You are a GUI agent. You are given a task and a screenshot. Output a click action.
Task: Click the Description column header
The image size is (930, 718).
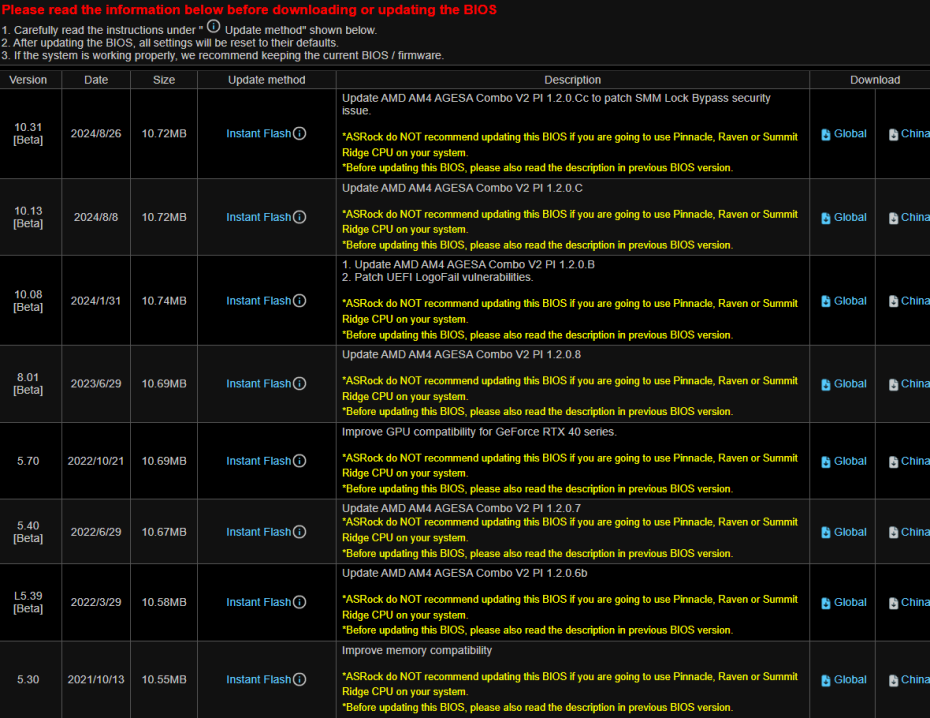(x=572, y=79)
